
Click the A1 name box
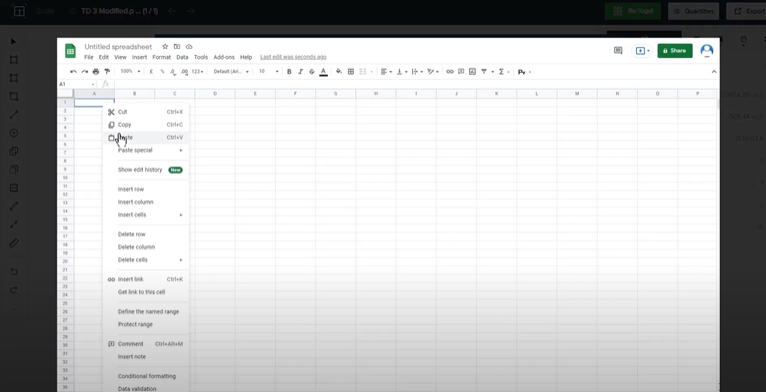[x=77, y=84]
